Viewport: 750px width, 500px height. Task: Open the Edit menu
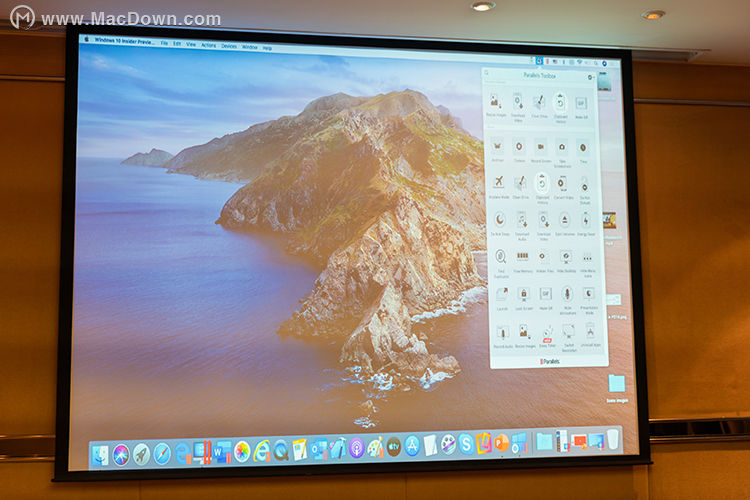(177, 44)
